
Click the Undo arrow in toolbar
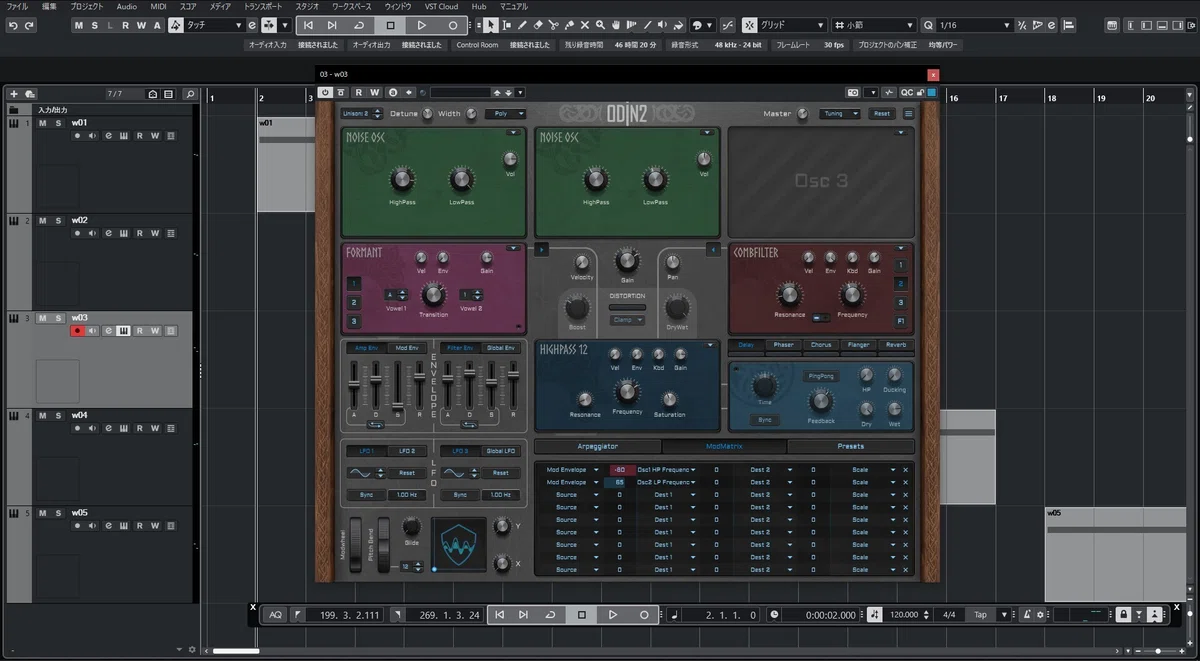(14, 25)
